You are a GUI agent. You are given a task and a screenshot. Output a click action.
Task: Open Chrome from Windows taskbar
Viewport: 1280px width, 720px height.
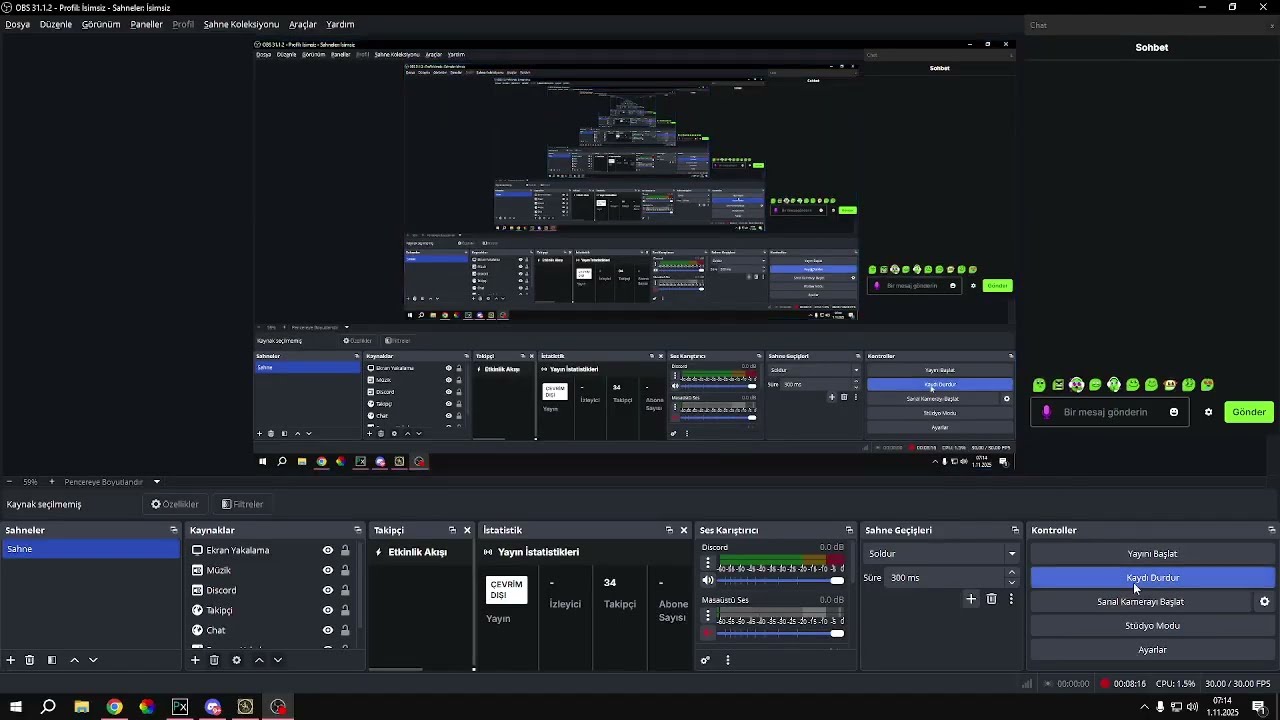(114, 707)
